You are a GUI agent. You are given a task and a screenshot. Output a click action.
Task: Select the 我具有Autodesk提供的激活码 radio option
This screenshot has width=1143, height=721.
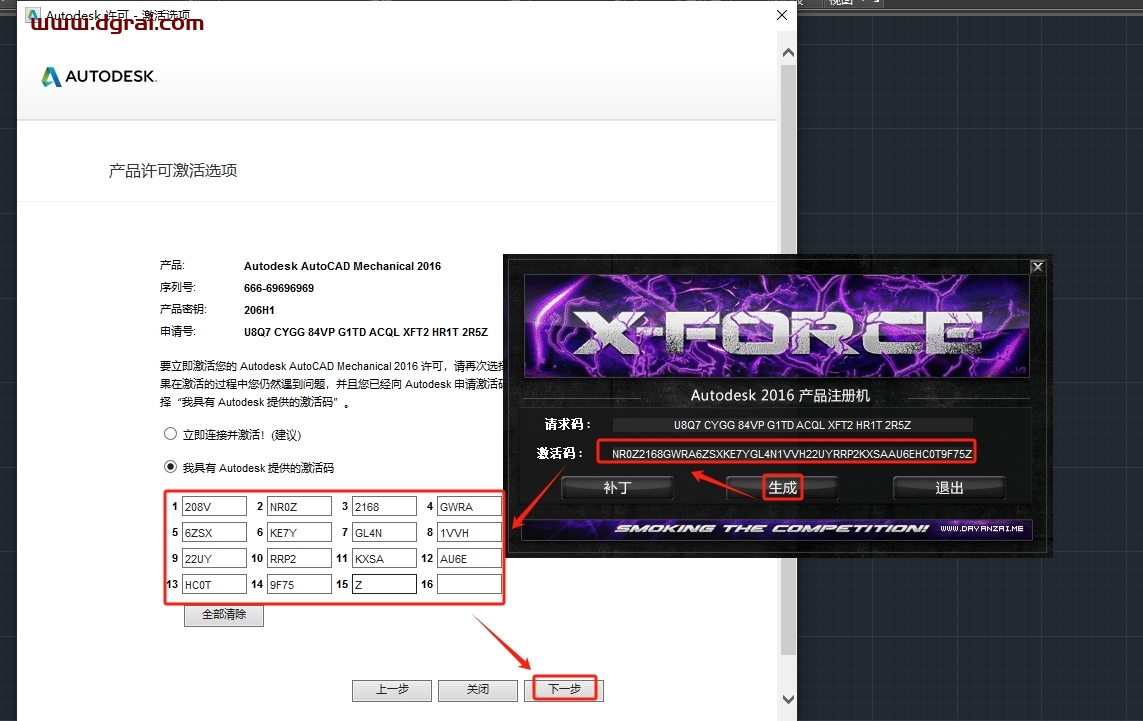(x=169, y=468)
